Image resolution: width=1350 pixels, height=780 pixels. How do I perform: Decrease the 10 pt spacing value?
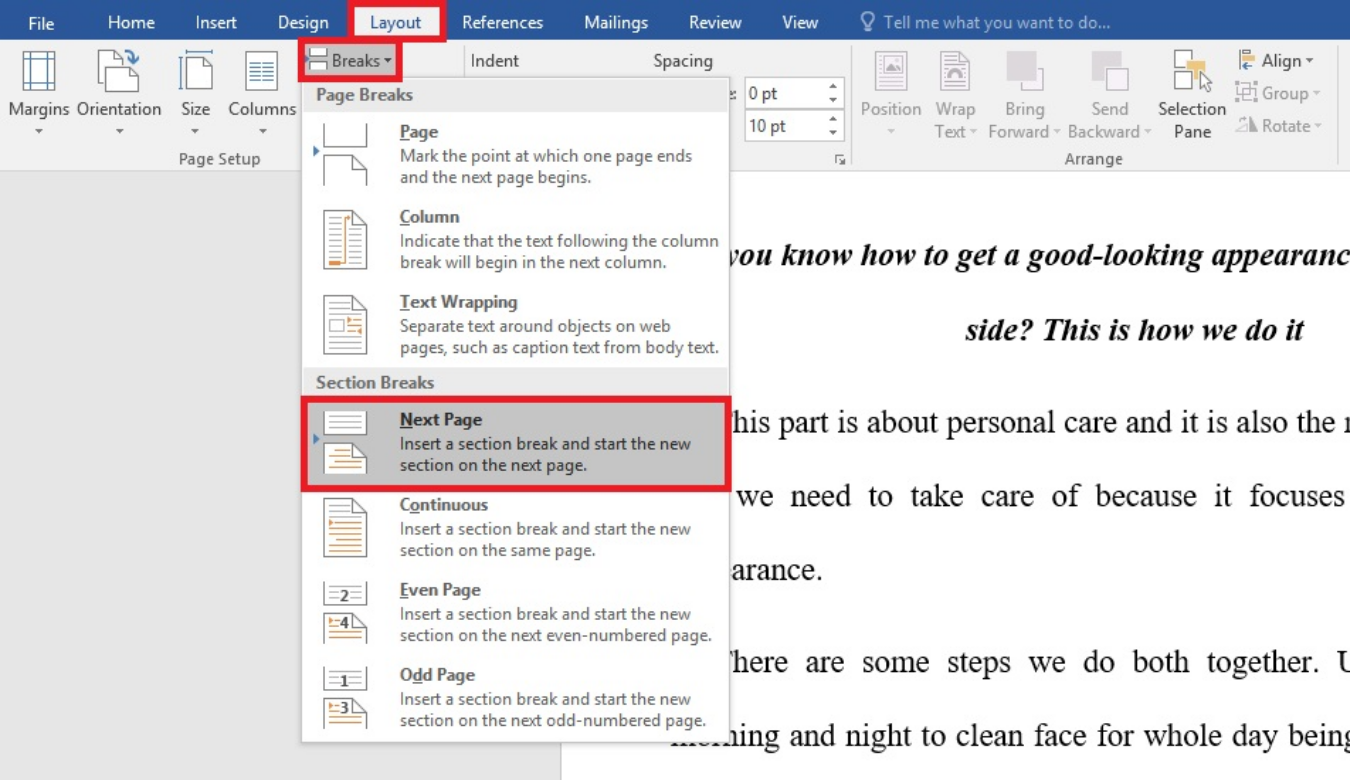point(834,133)
